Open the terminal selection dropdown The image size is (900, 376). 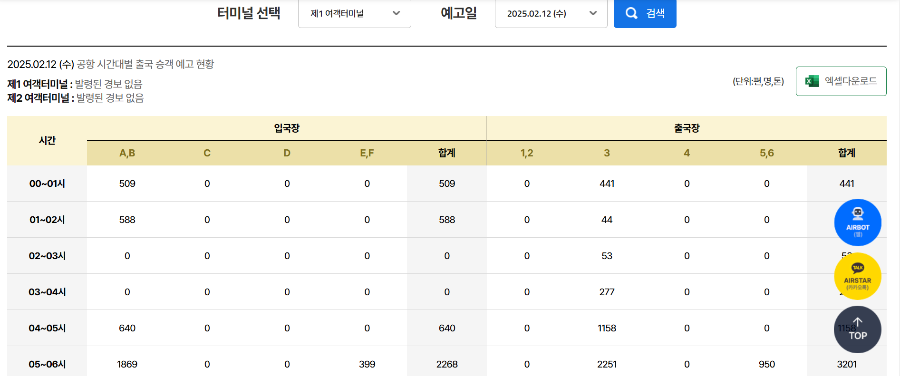(355, 14)
